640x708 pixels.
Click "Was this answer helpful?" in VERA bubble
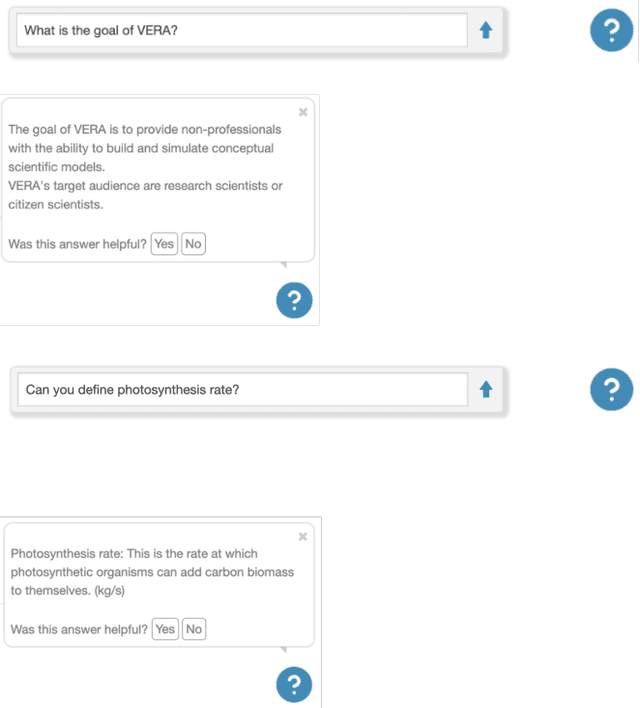pyautogui.click(x=77, y=244)
